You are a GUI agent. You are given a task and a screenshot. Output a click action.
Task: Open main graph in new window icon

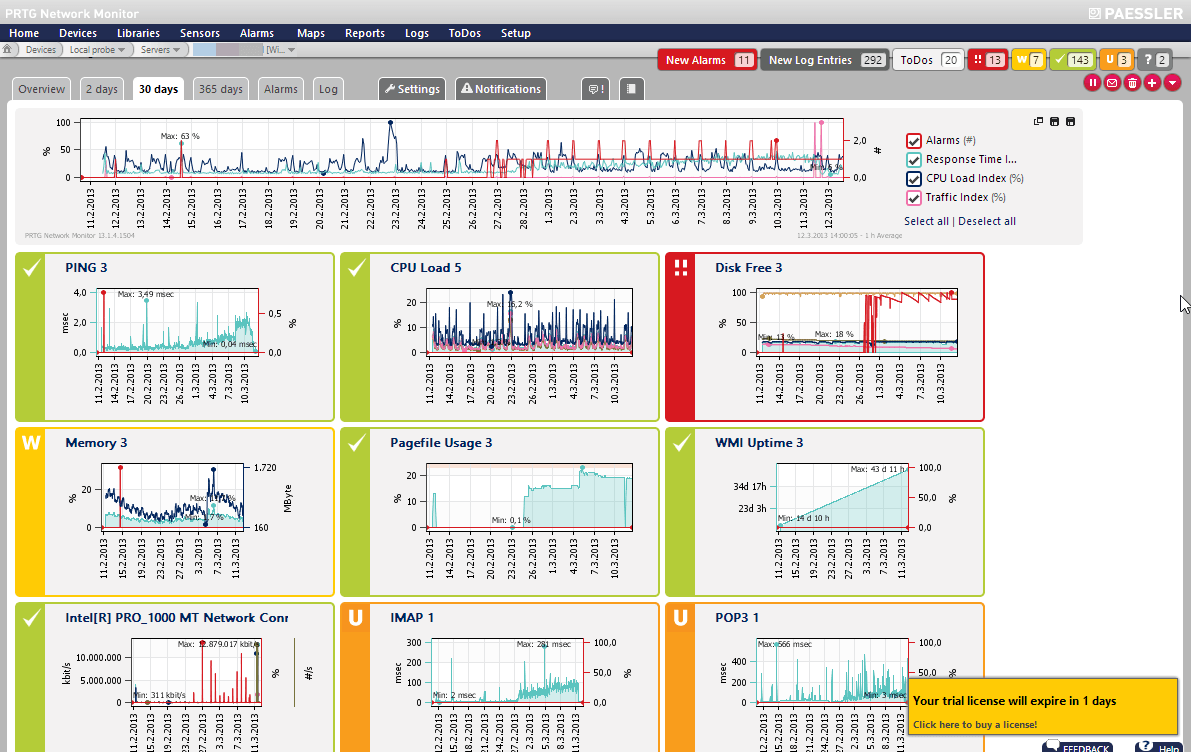[x=1038, y=122]
